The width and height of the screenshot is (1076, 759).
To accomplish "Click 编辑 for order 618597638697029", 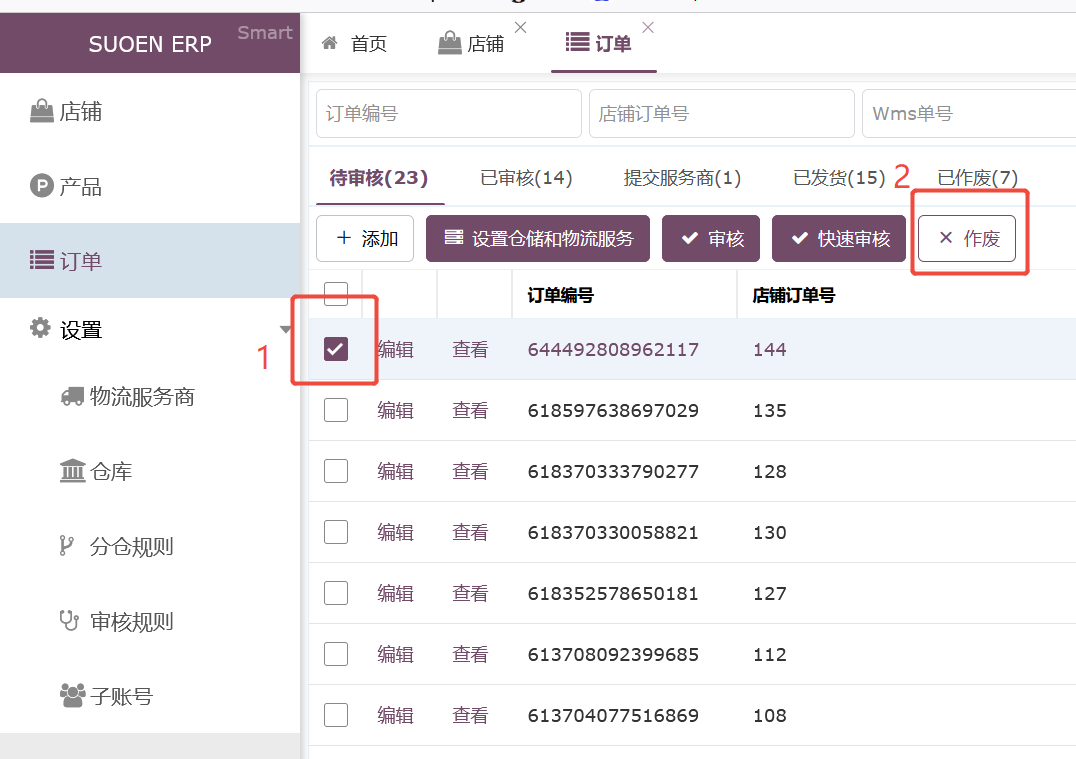I will coord(395,410).
